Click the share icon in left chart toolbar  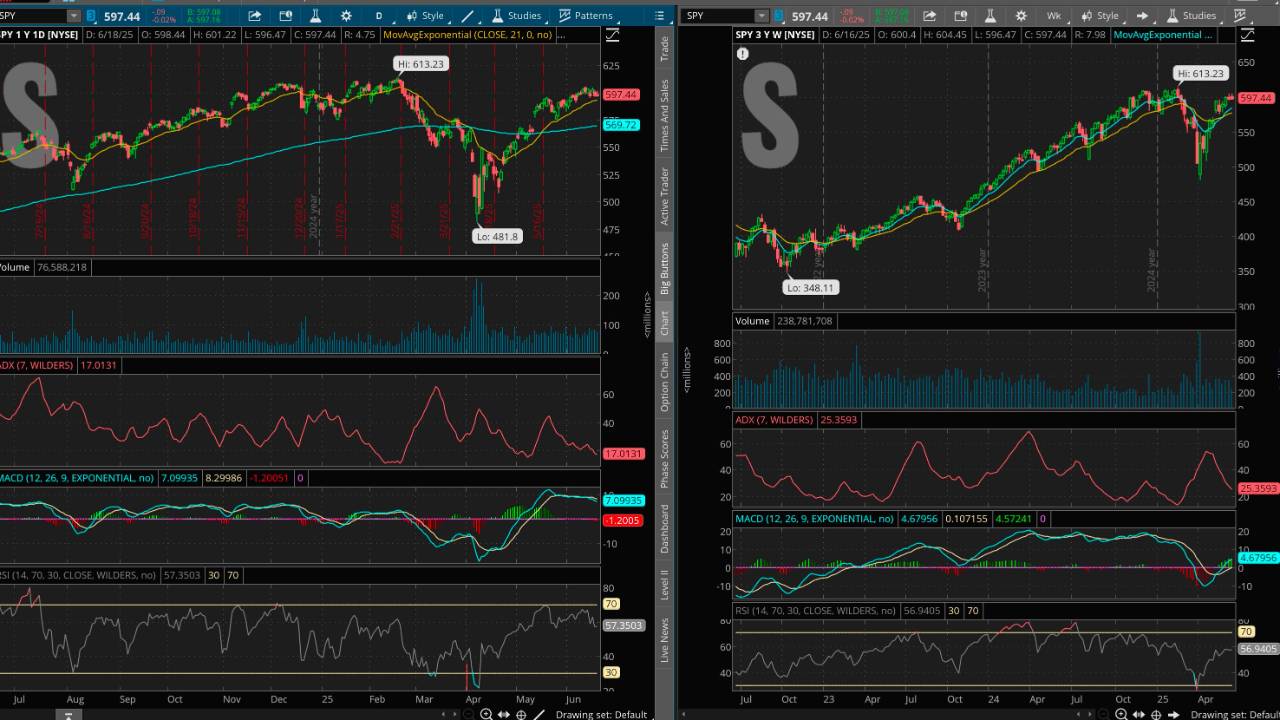(255, 16)
